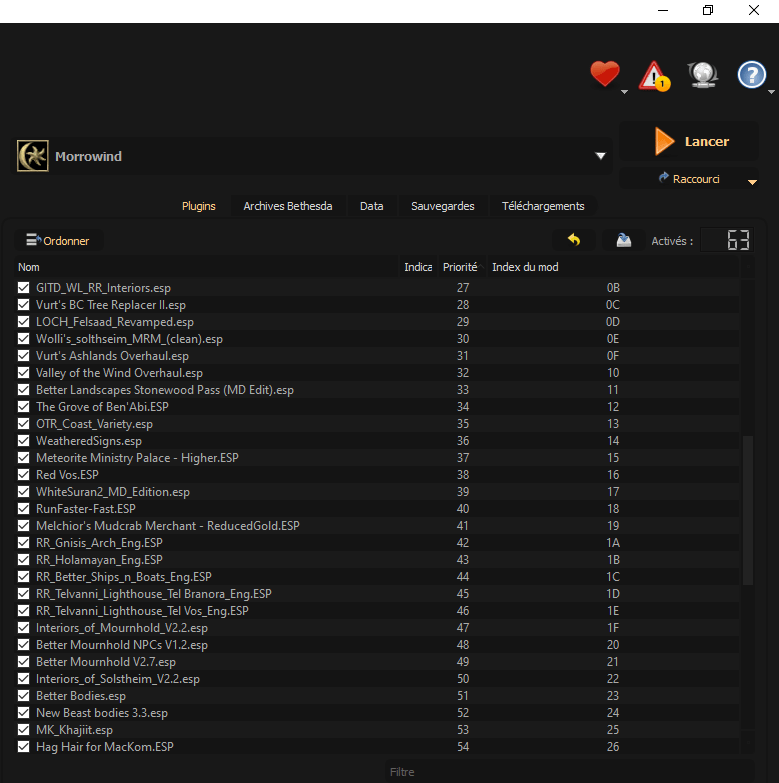779x783 pixels.
Task: Open the Raccourci dropdown arrow
Action: [752, 182]
